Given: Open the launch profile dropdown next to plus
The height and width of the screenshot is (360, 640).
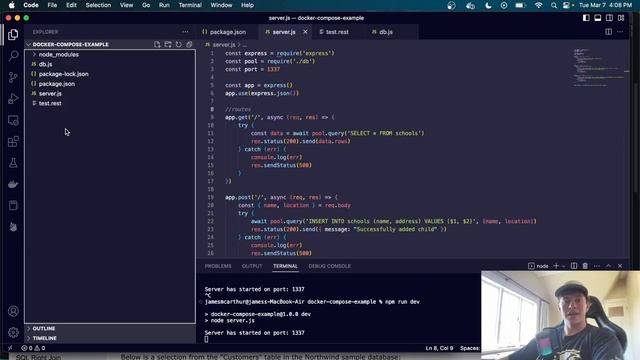Looking at the screenshot, I should pyautogui.click(x=564, y=266).
